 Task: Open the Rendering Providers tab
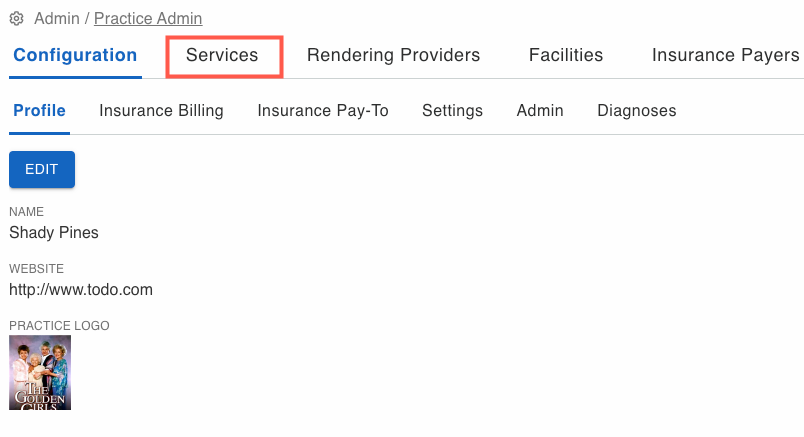pos(393,55)
